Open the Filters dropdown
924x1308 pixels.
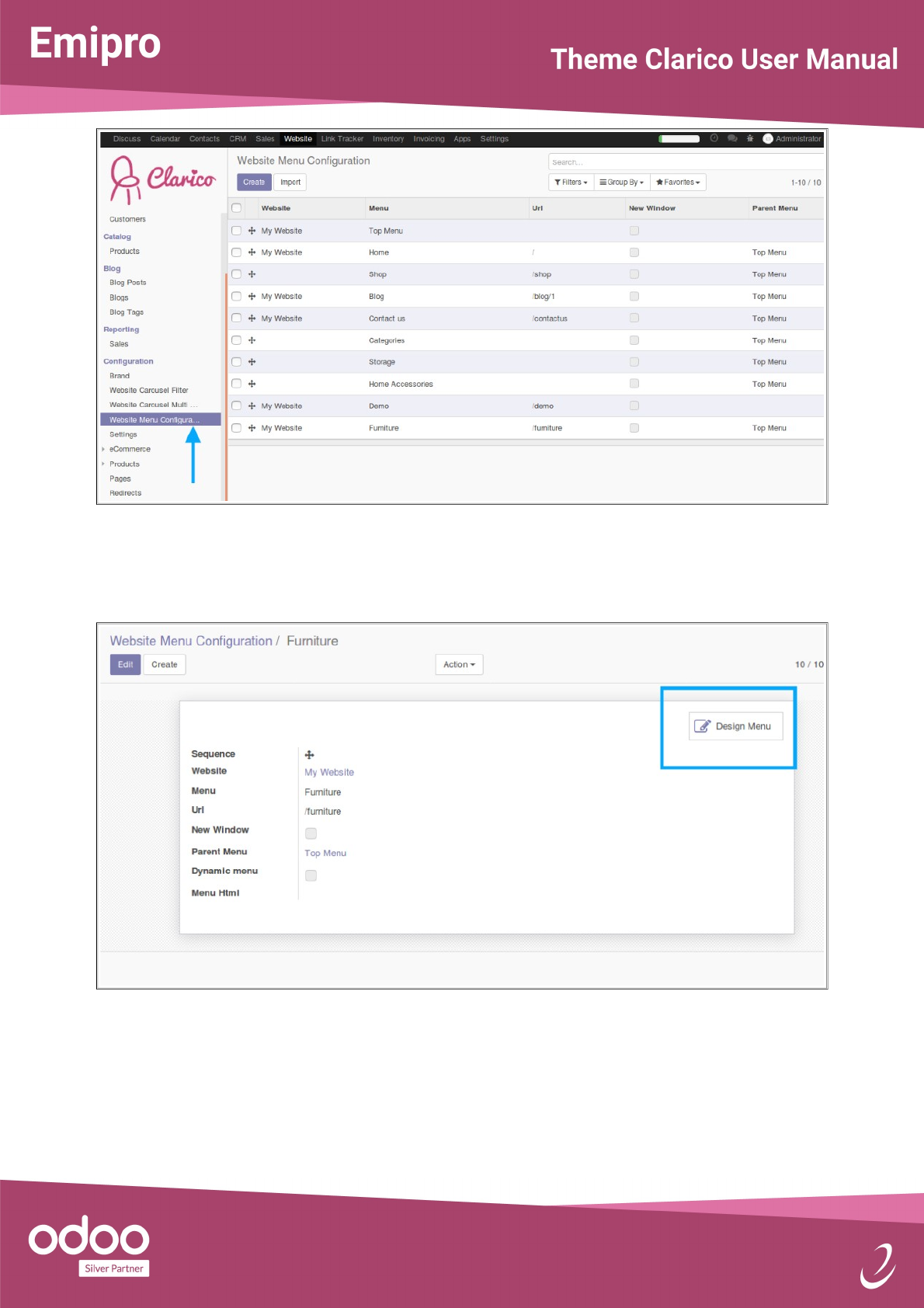[x=571, y=183]
